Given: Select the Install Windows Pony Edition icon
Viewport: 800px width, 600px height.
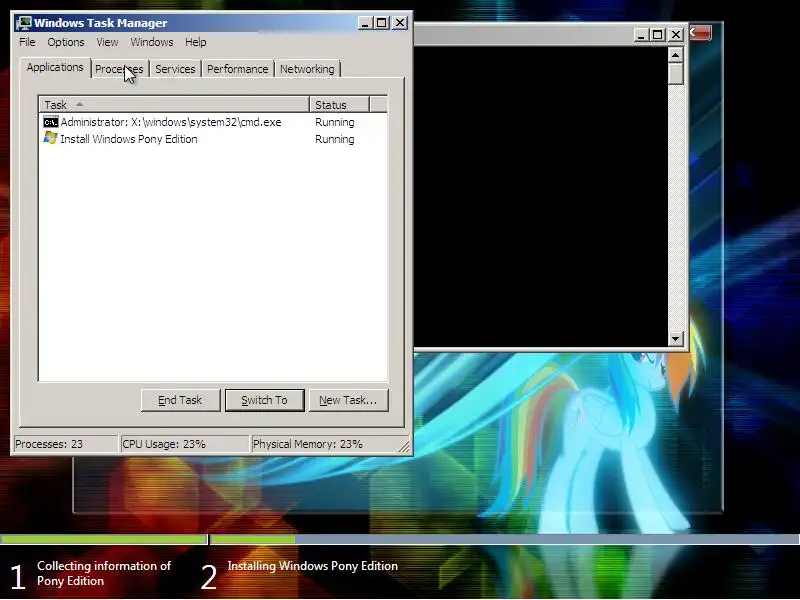Looking at the screenshot, I should [x=51, y=138].
